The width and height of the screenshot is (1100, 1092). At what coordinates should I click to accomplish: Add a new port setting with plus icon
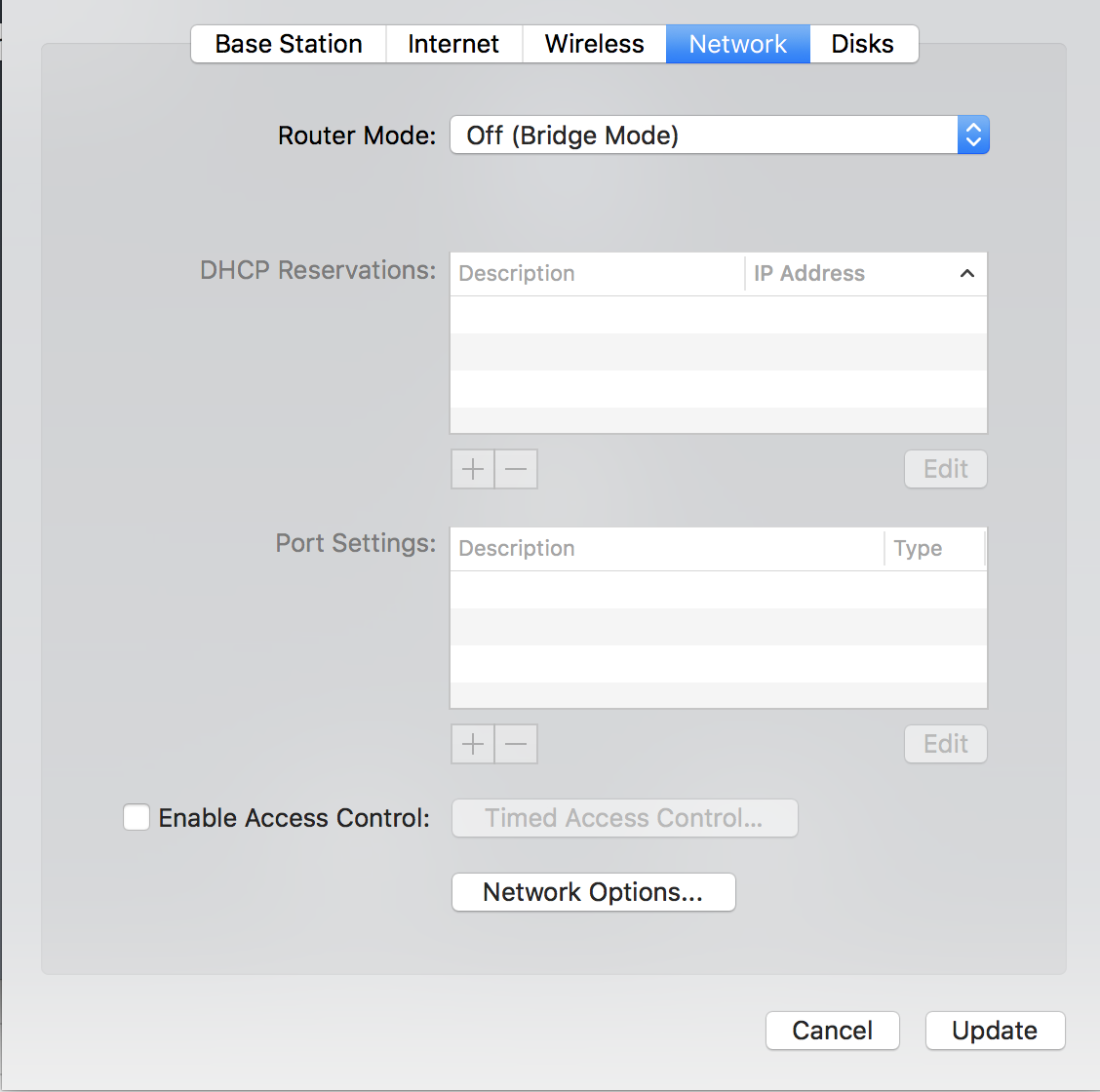tap(472, 744)
